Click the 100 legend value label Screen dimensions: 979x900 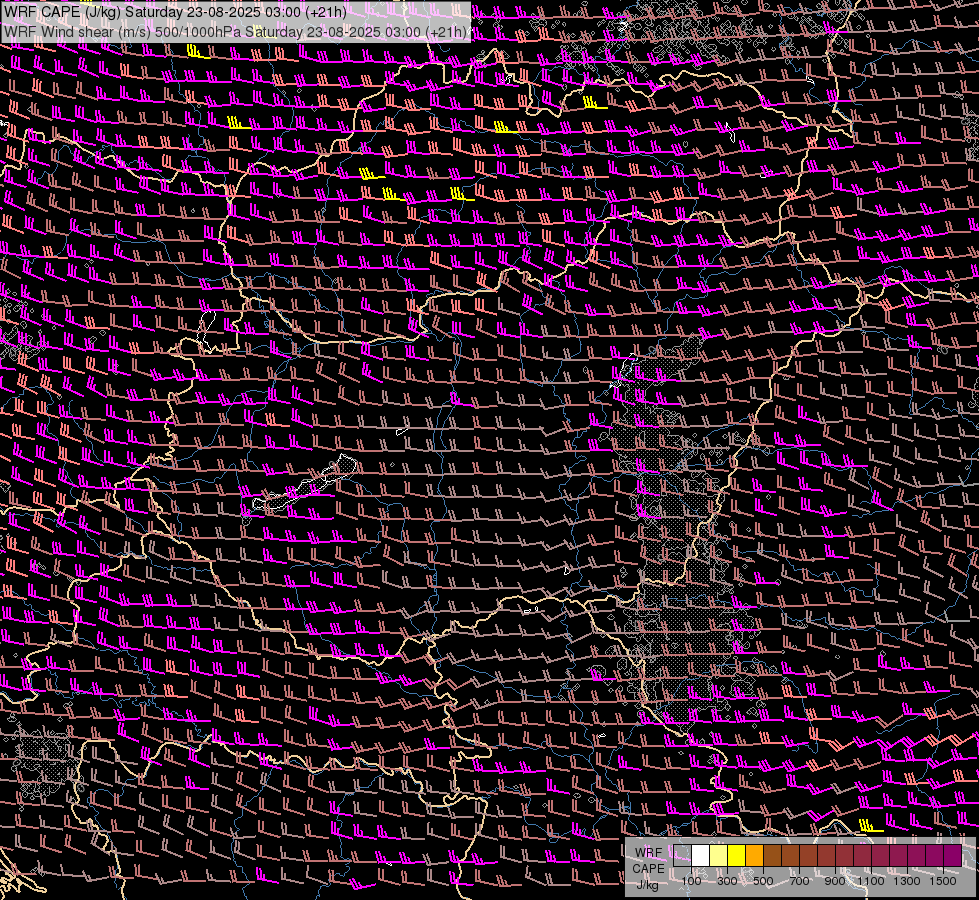click(691, 881)
